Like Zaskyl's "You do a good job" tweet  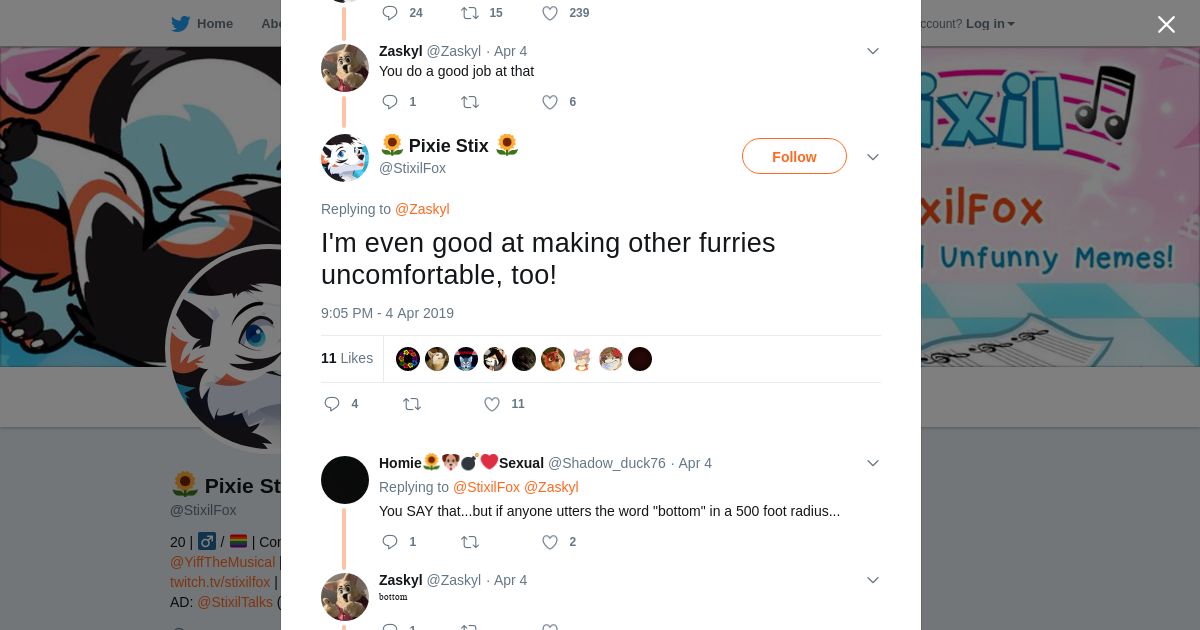[550, 102]
